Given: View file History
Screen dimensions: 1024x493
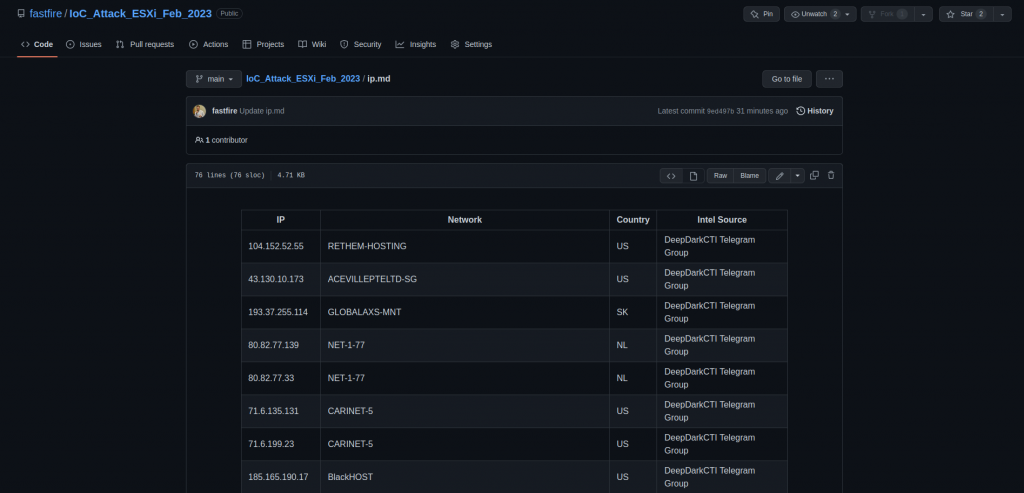Looking at the screenshot, I should click(815, 111).
